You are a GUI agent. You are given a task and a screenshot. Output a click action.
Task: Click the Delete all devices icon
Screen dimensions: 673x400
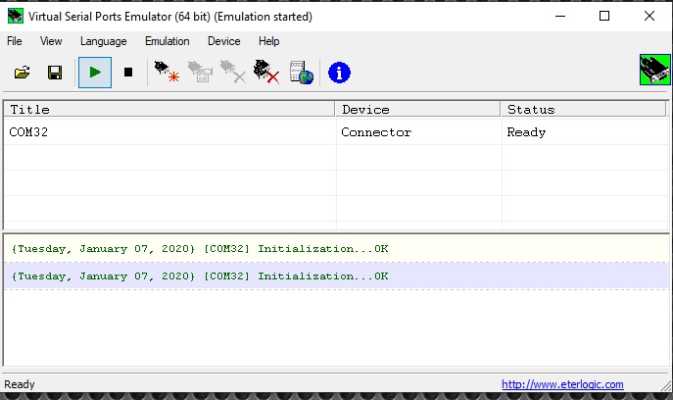point(266,72)
